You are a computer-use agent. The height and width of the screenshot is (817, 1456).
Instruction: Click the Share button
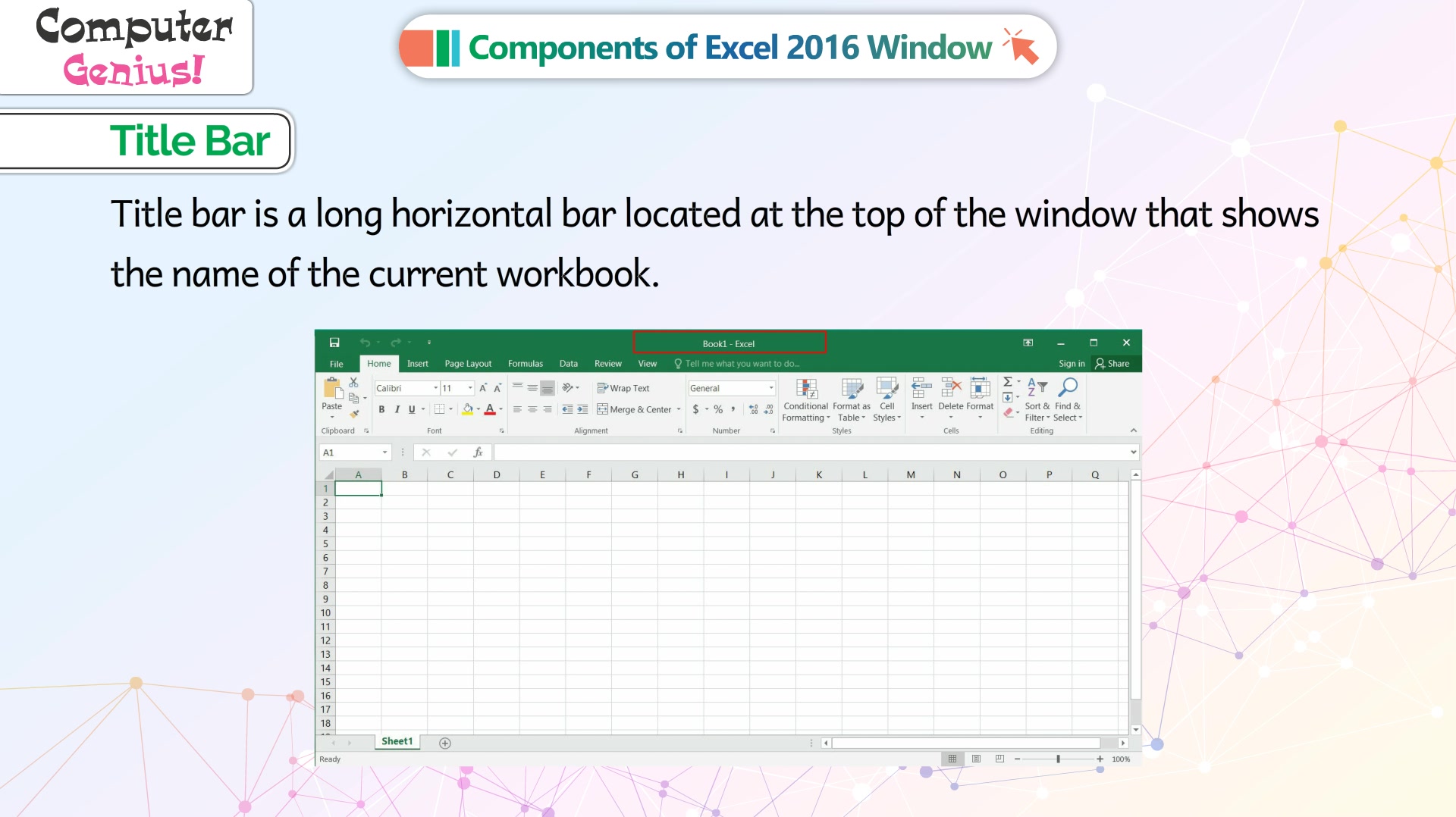click(1112, 364)
